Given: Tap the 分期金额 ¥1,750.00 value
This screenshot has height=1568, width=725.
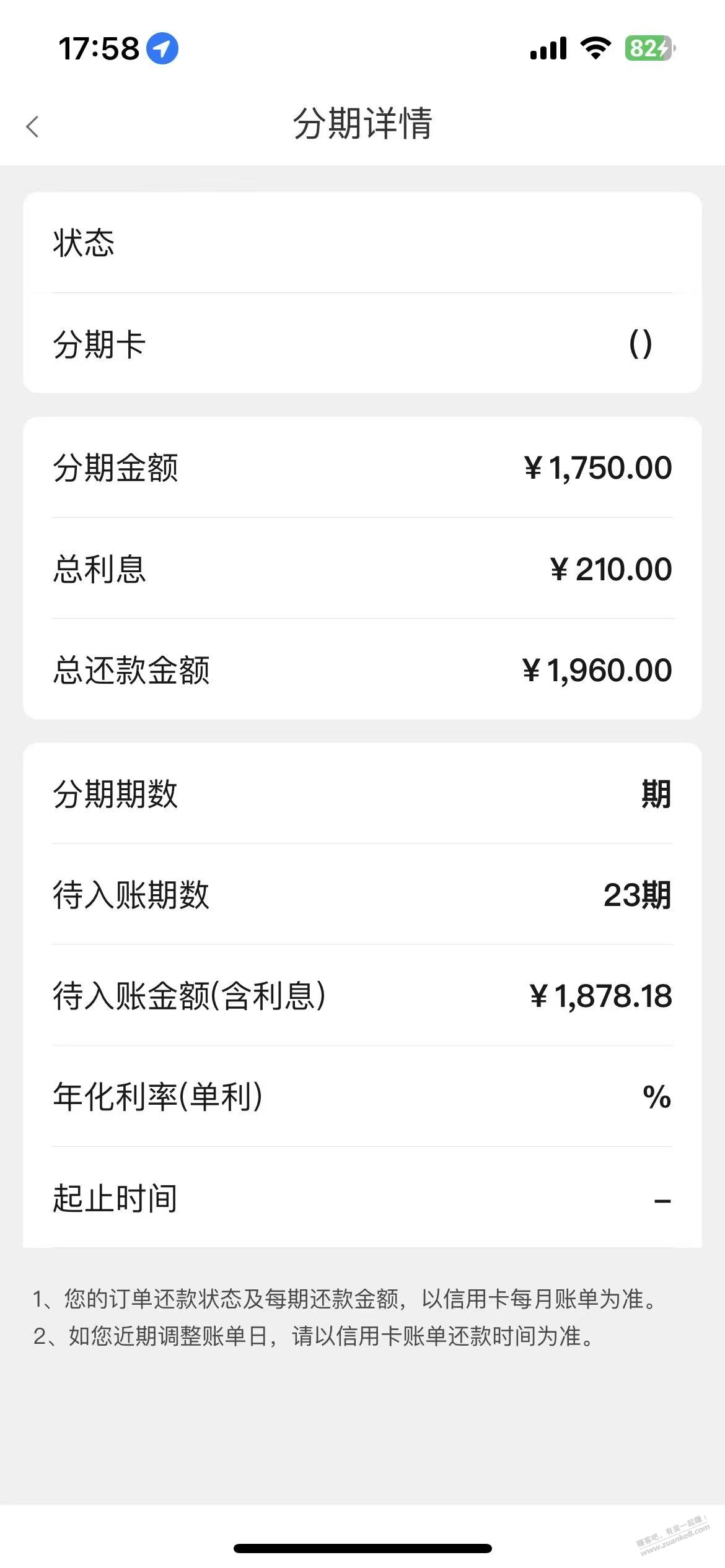Looking at the screenshot, I should tap(598, 468).
